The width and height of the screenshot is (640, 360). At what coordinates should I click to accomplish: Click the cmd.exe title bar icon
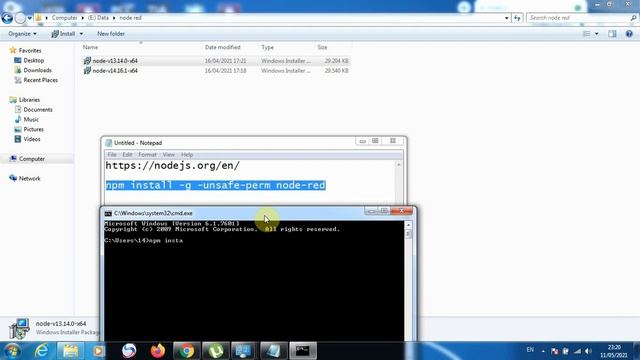coord(108,213)
